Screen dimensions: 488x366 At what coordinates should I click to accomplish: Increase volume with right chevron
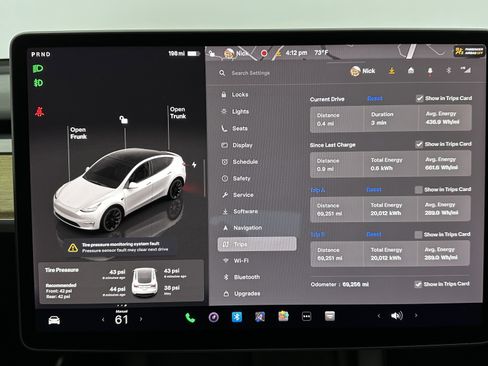416,315
